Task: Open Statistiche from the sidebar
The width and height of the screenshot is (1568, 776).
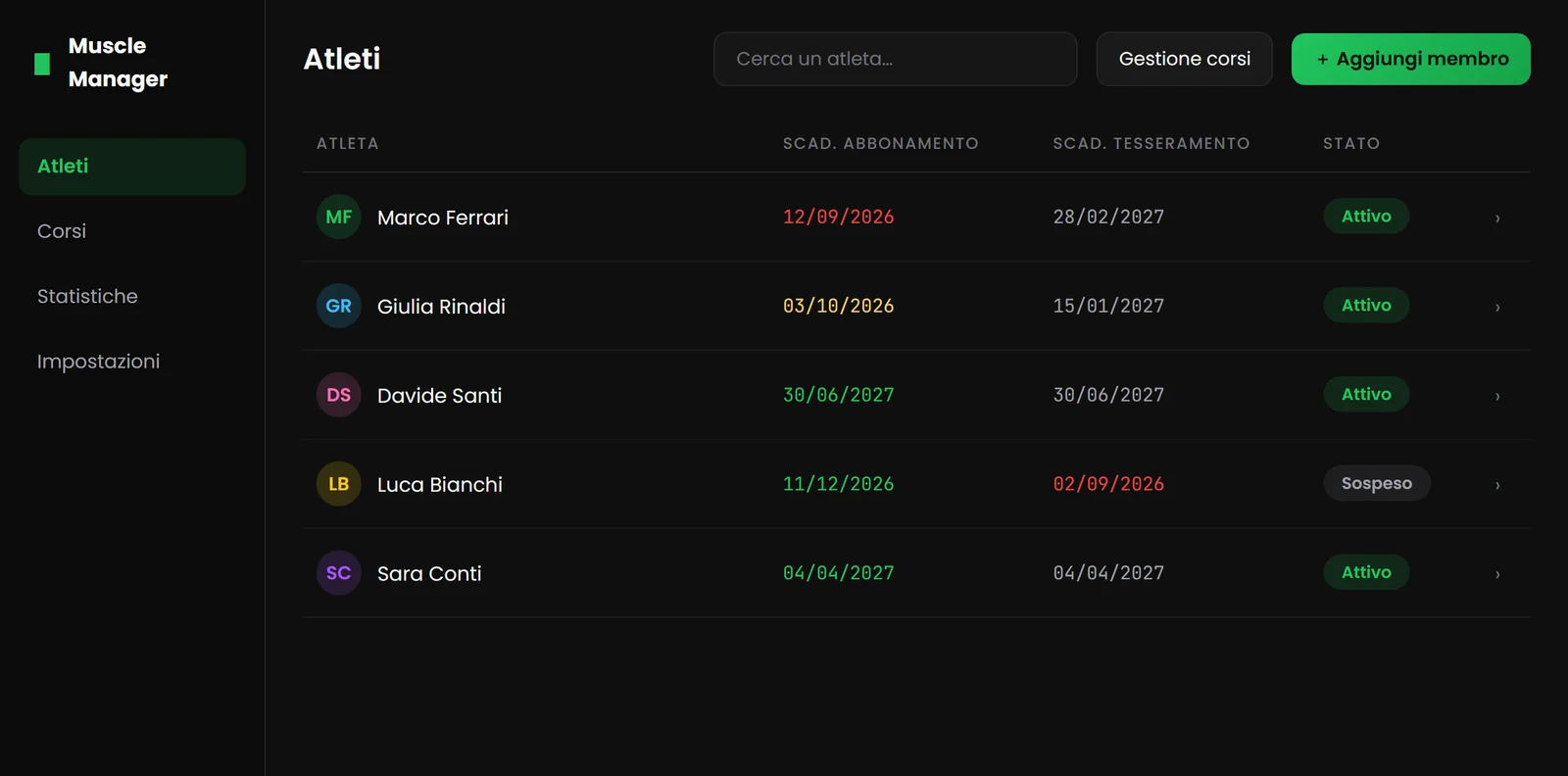Action: click(132, 296)
